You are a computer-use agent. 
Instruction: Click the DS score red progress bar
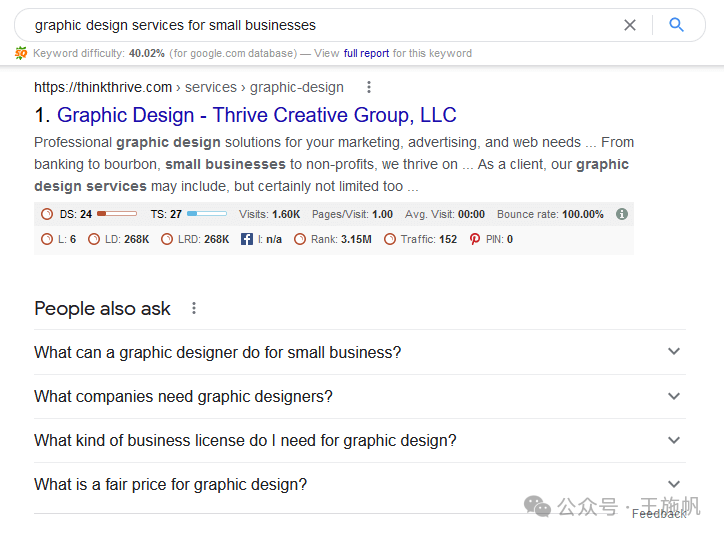pyautogui.click(x=117, y=214)
